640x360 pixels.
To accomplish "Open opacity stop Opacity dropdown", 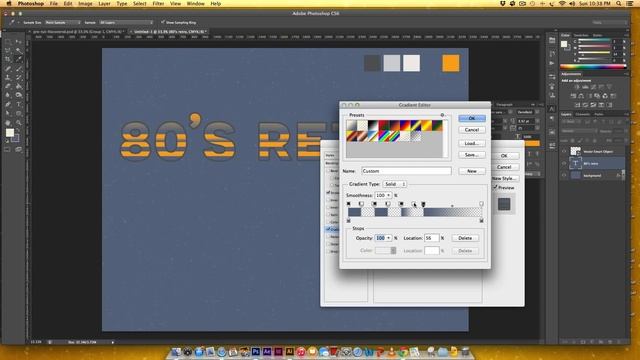I will click(389, 238).
